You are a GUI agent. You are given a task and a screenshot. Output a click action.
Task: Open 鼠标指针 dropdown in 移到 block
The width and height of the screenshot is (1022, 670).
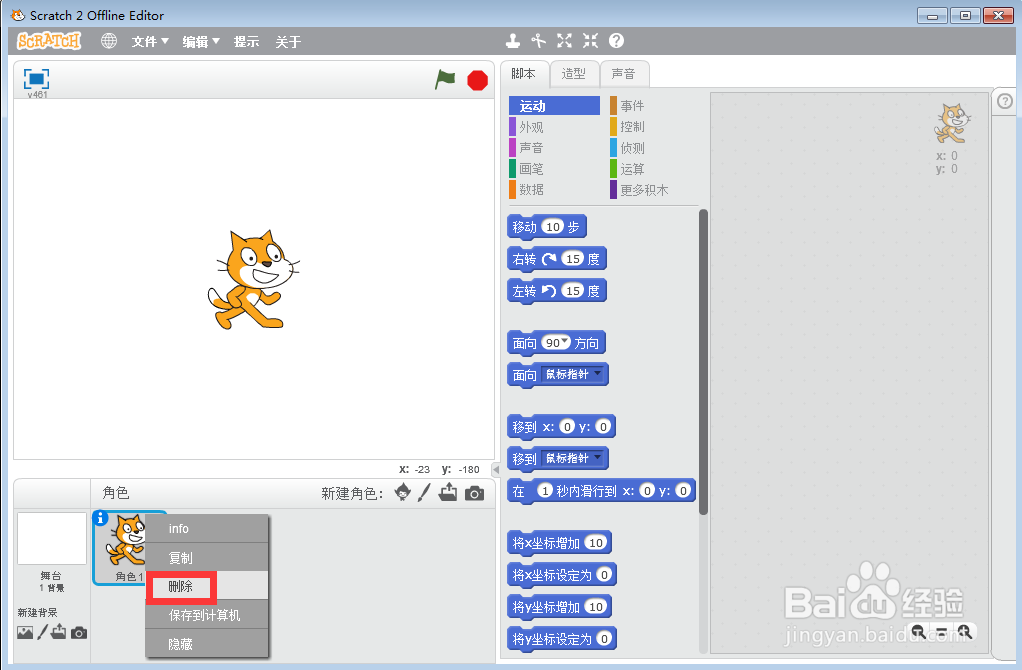click(574, 458)
